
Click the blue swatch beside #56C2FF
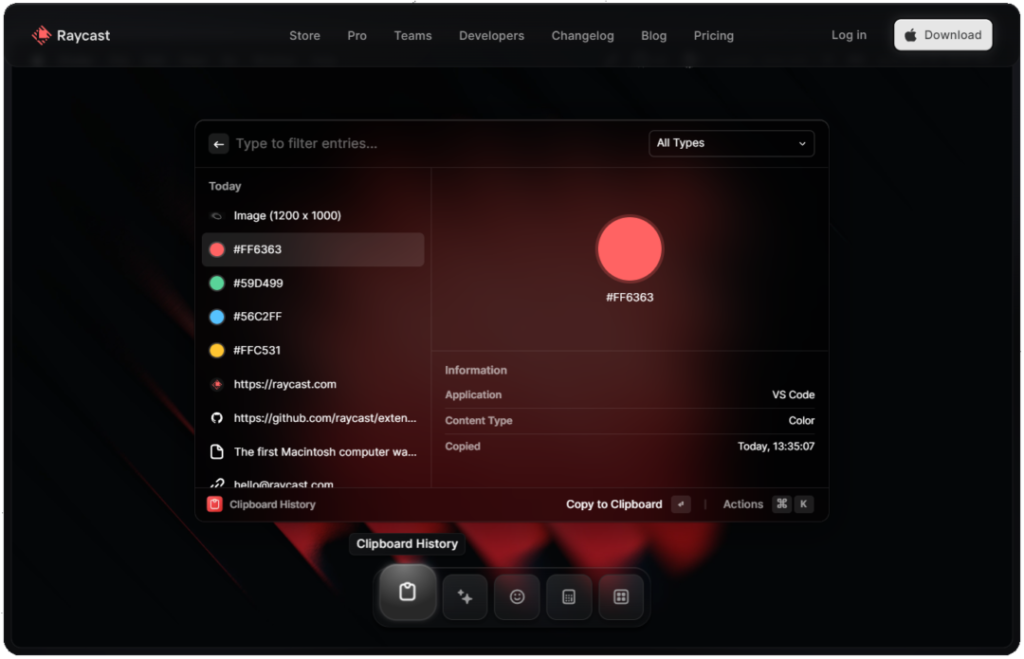(x=217, y=317)
